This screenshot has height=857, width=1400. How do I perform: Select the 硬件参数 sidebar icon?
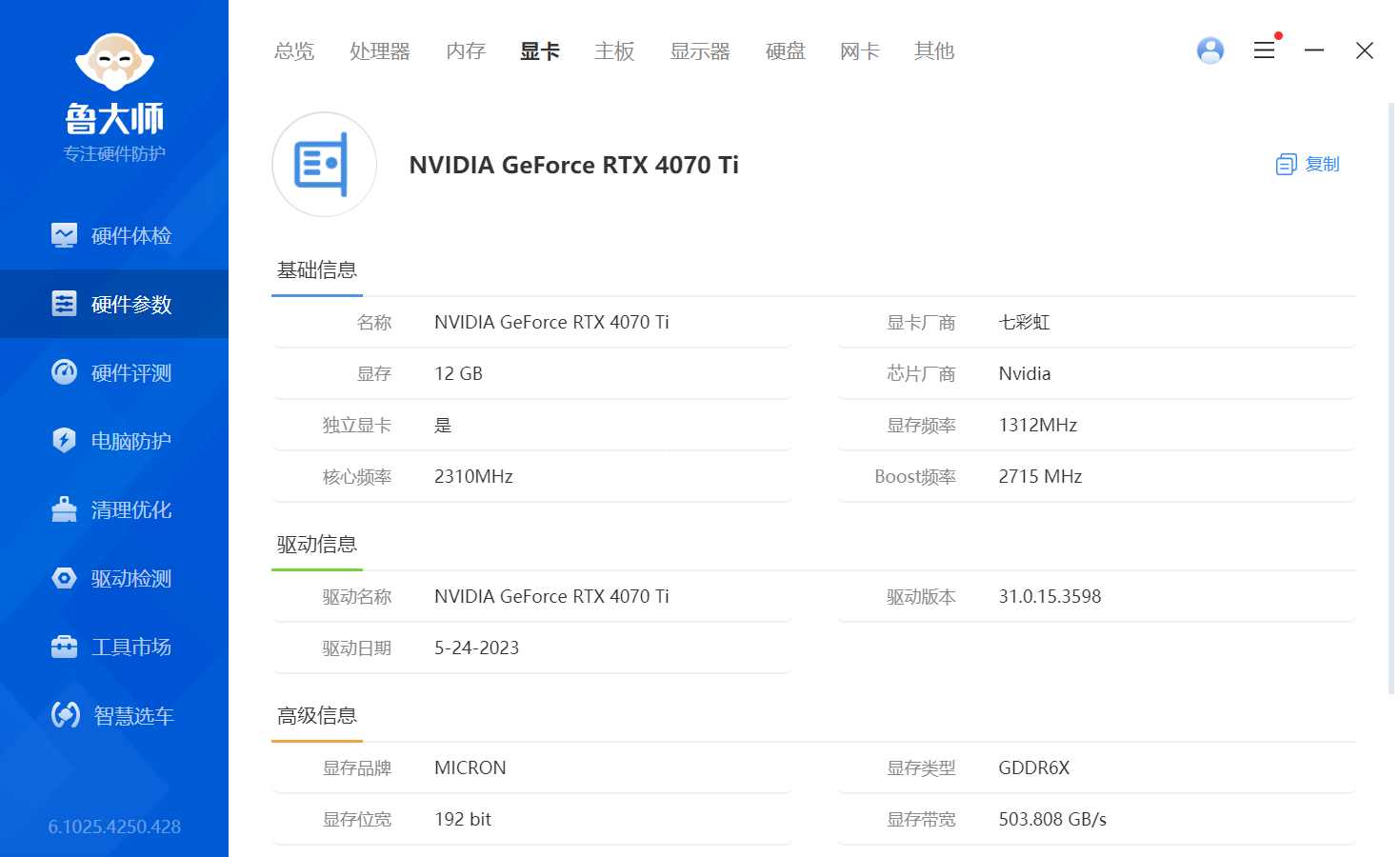64,304
